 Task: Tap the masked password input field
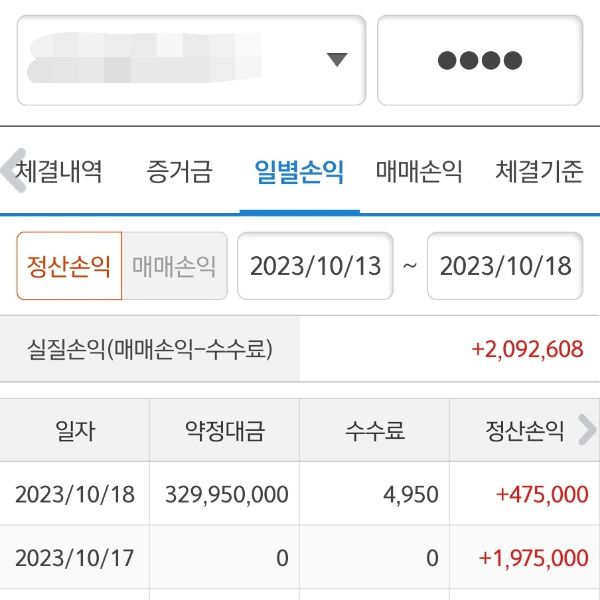click(479, 60)
